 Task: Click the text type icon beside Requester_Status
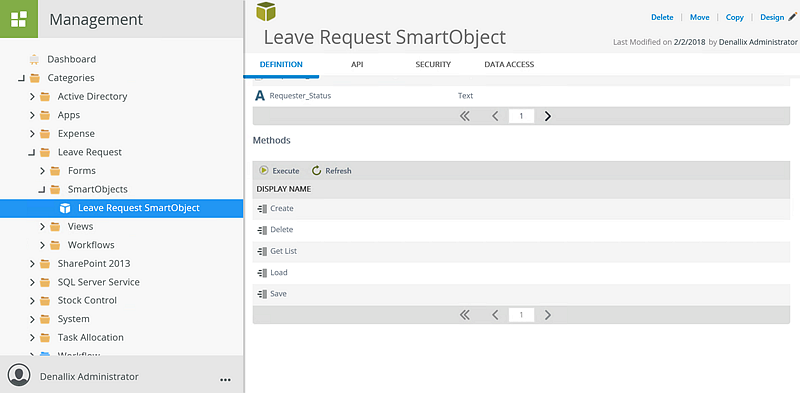(x=260, y=95)
